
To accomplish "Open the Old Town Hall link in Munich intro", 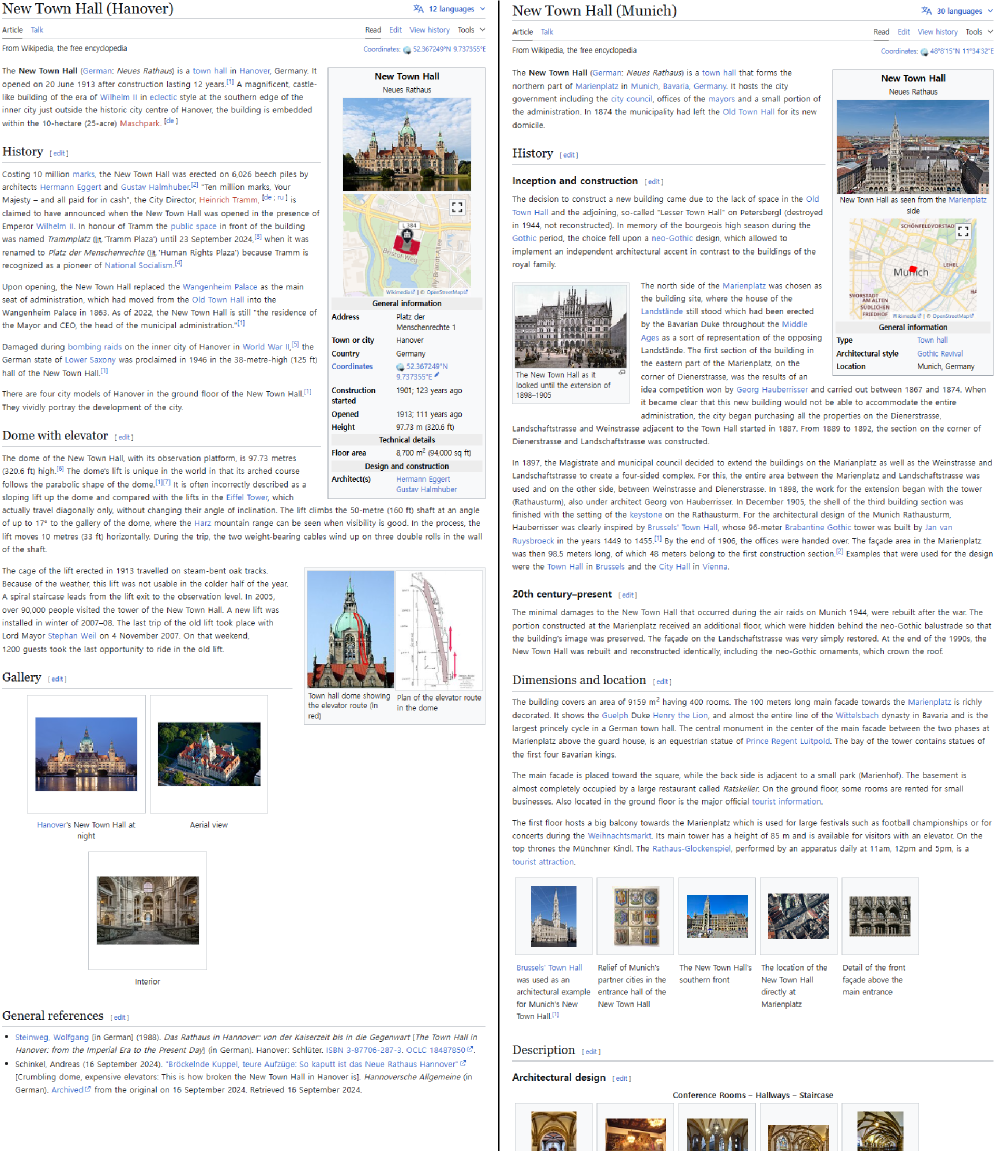I will pyautogui.click(x=749, y=112).
